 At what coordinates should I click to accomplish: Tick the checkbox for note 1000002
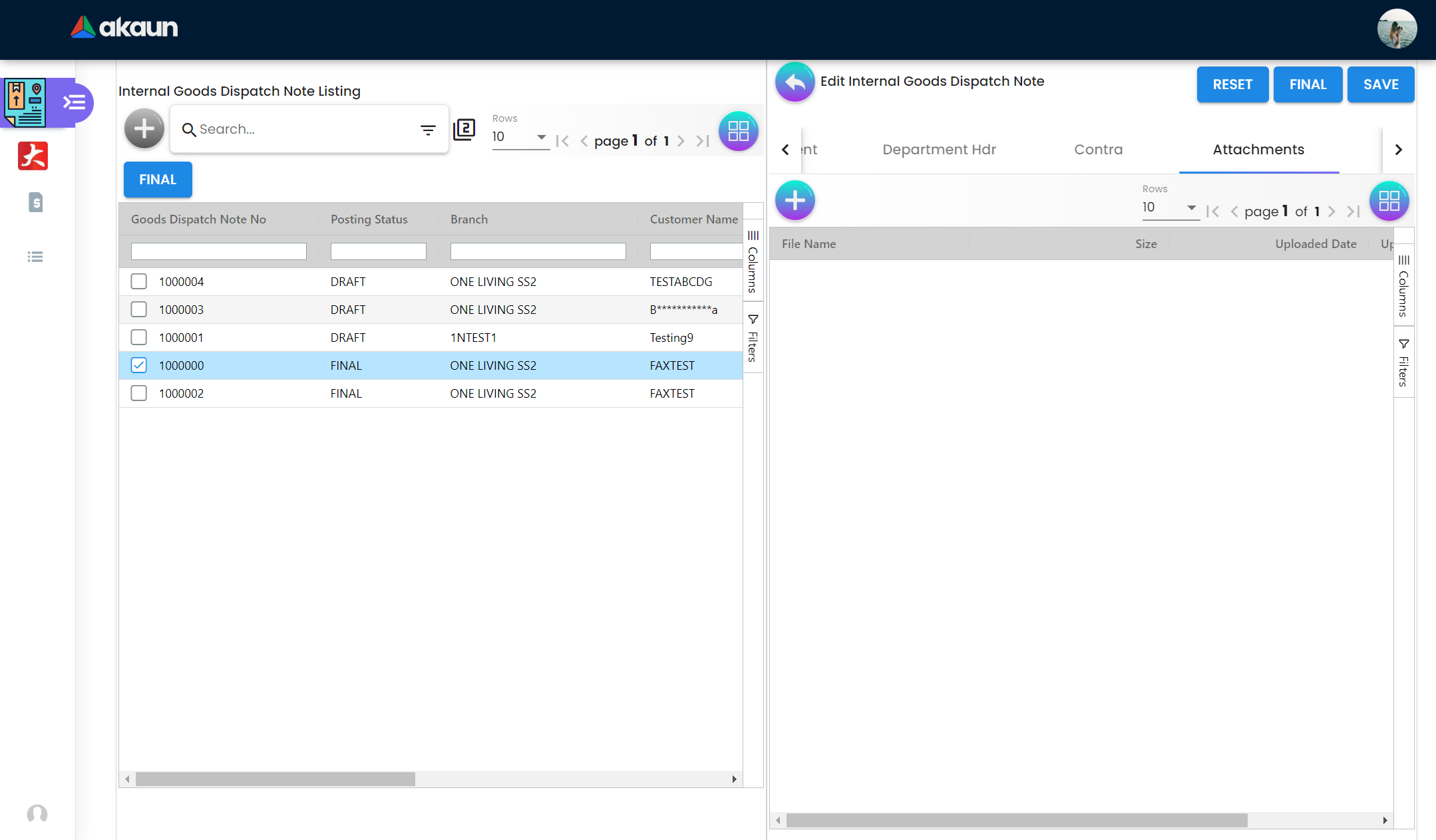[138, 393]
